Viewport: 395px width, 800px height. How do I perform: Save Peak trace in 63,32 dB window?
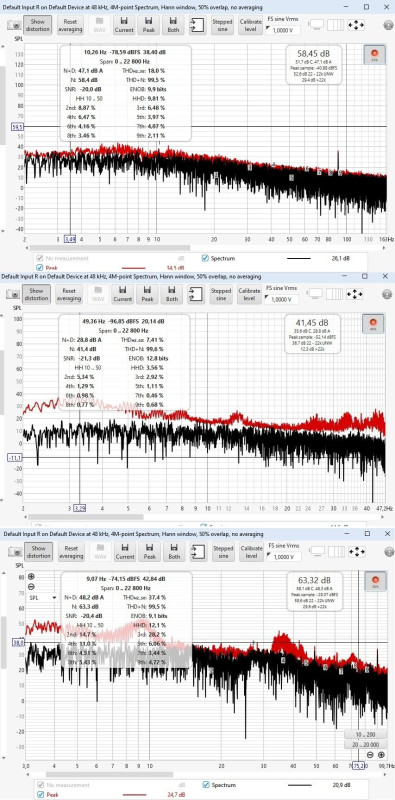click(x=150, y=551)
